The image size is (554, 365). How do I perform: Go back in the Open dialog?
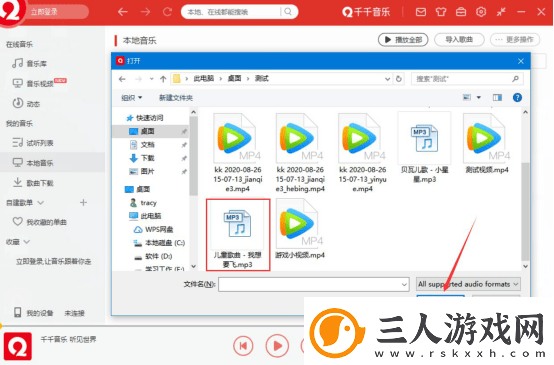[122, 79]
